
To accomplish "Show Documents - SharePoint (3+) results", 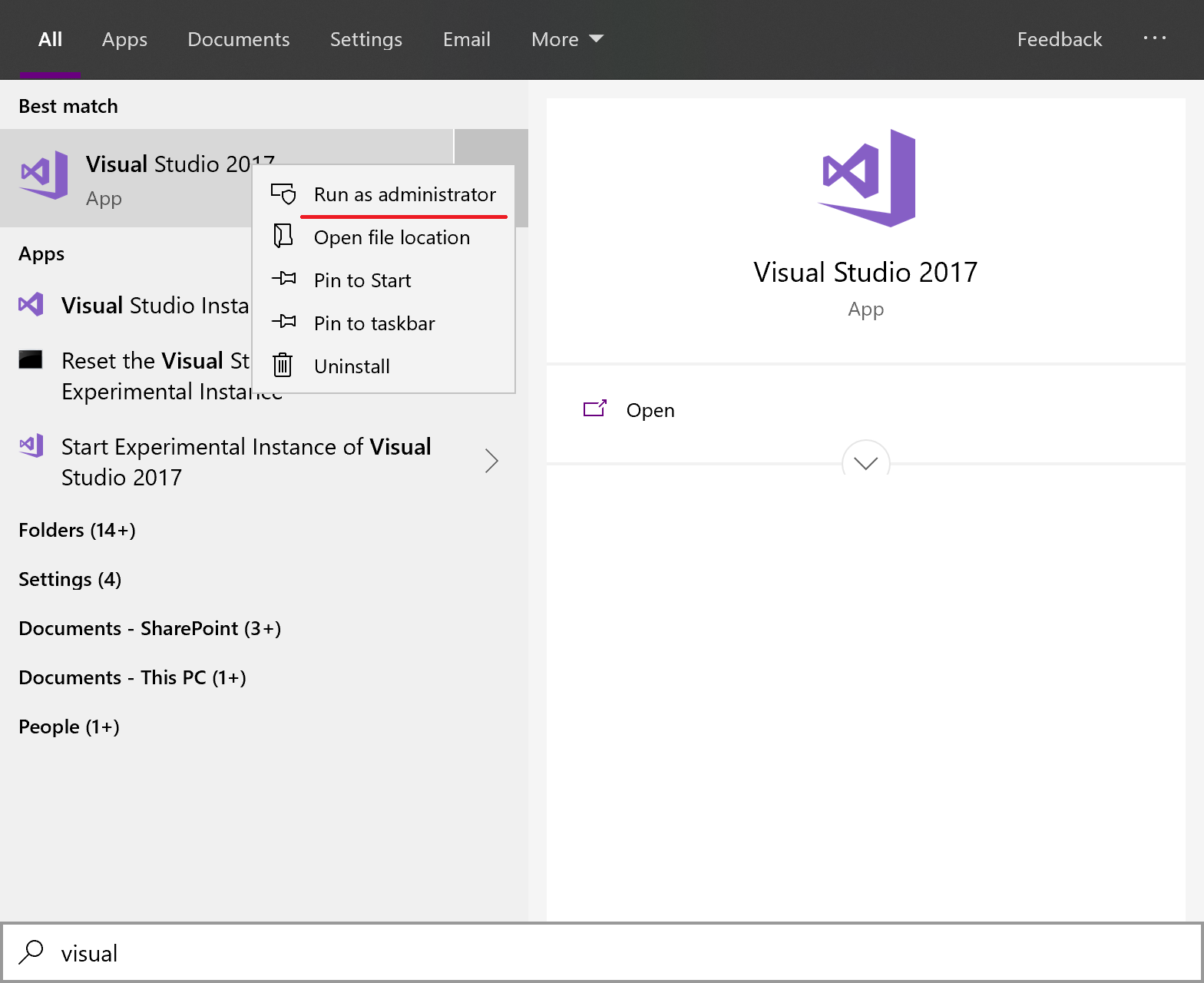I will point(150,628).
